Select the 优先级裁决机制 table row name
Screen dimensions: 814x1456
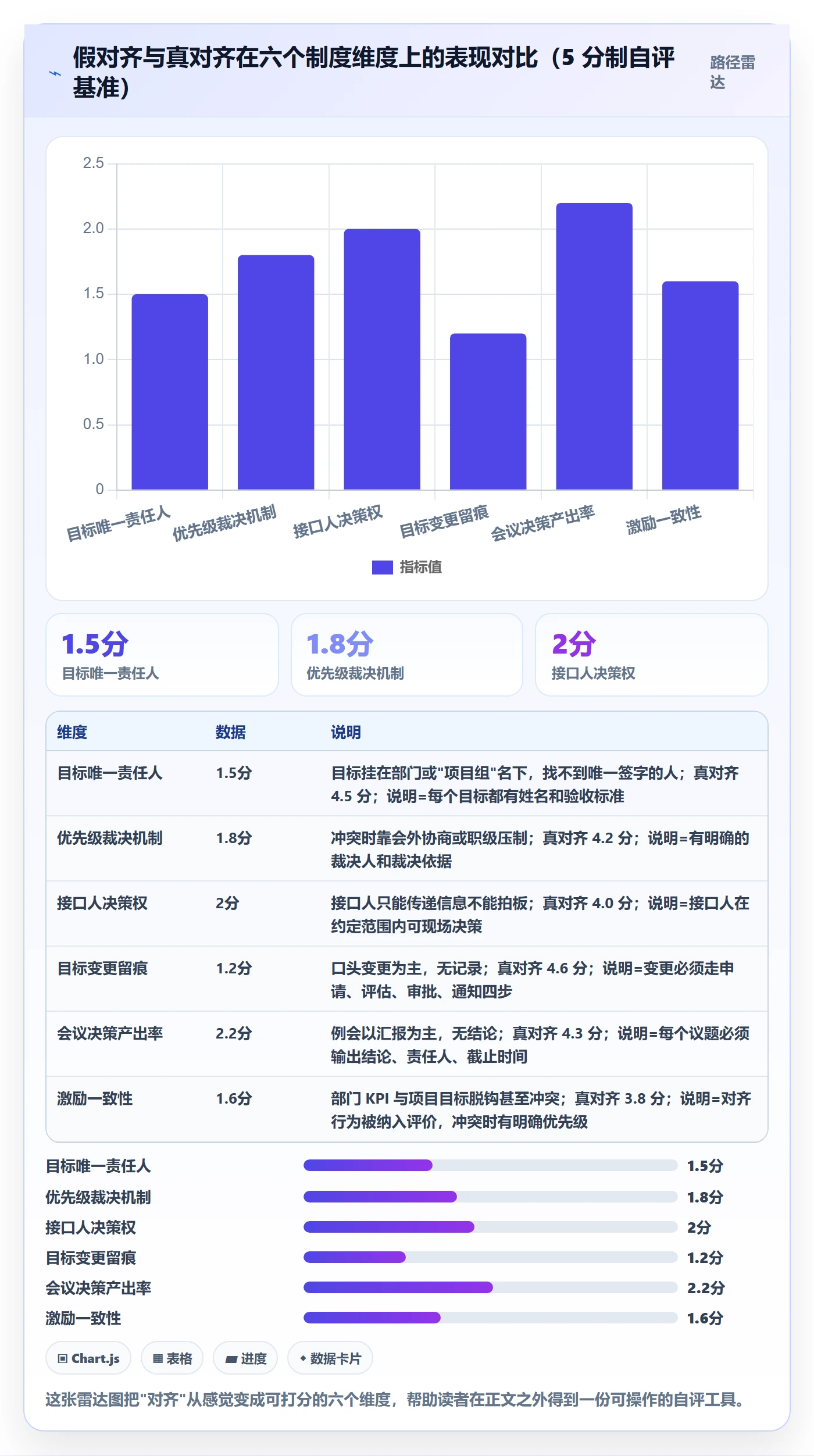point(110,838)
